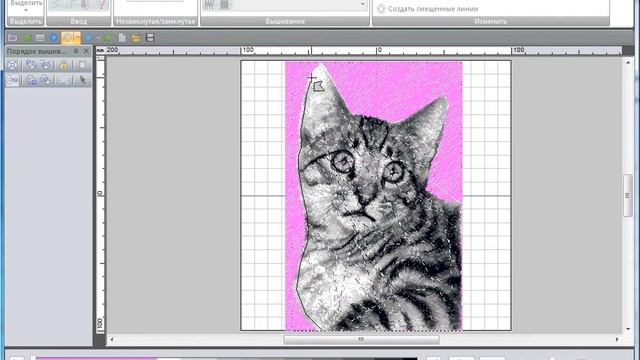Click the lock icon in sewing order panel

[x=64, y=65]
